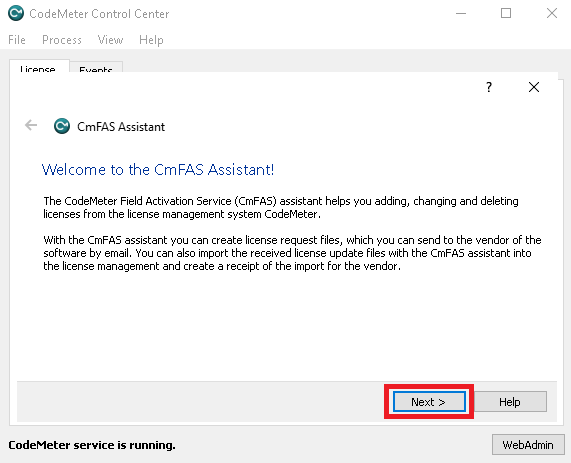Switch to the License tab
Viewport: 571px width, 463px height.
tap(39, 67)
